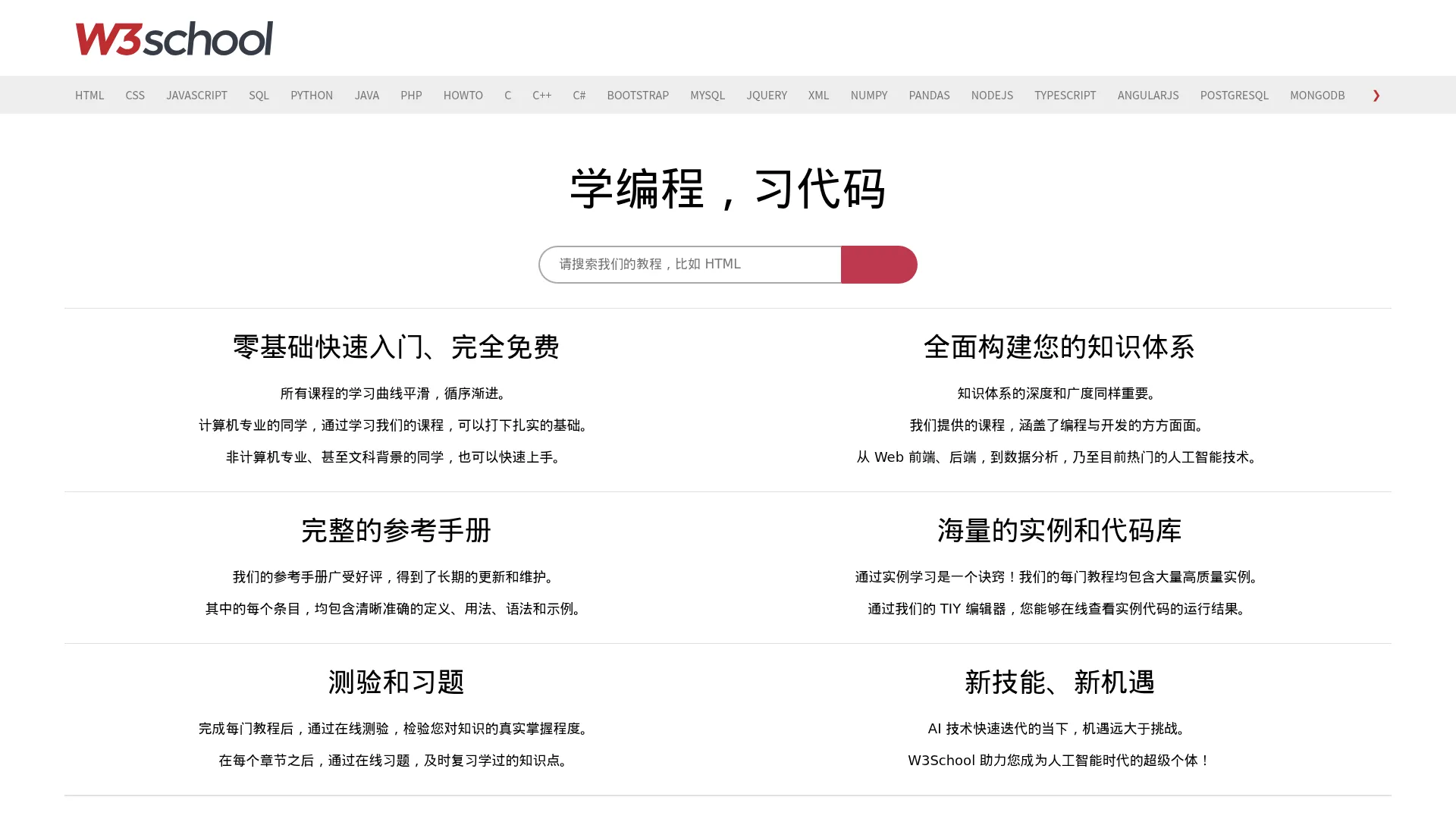1456x819 pixels.
Task: Go to the HOWTO section
Action: pos(463,96)
